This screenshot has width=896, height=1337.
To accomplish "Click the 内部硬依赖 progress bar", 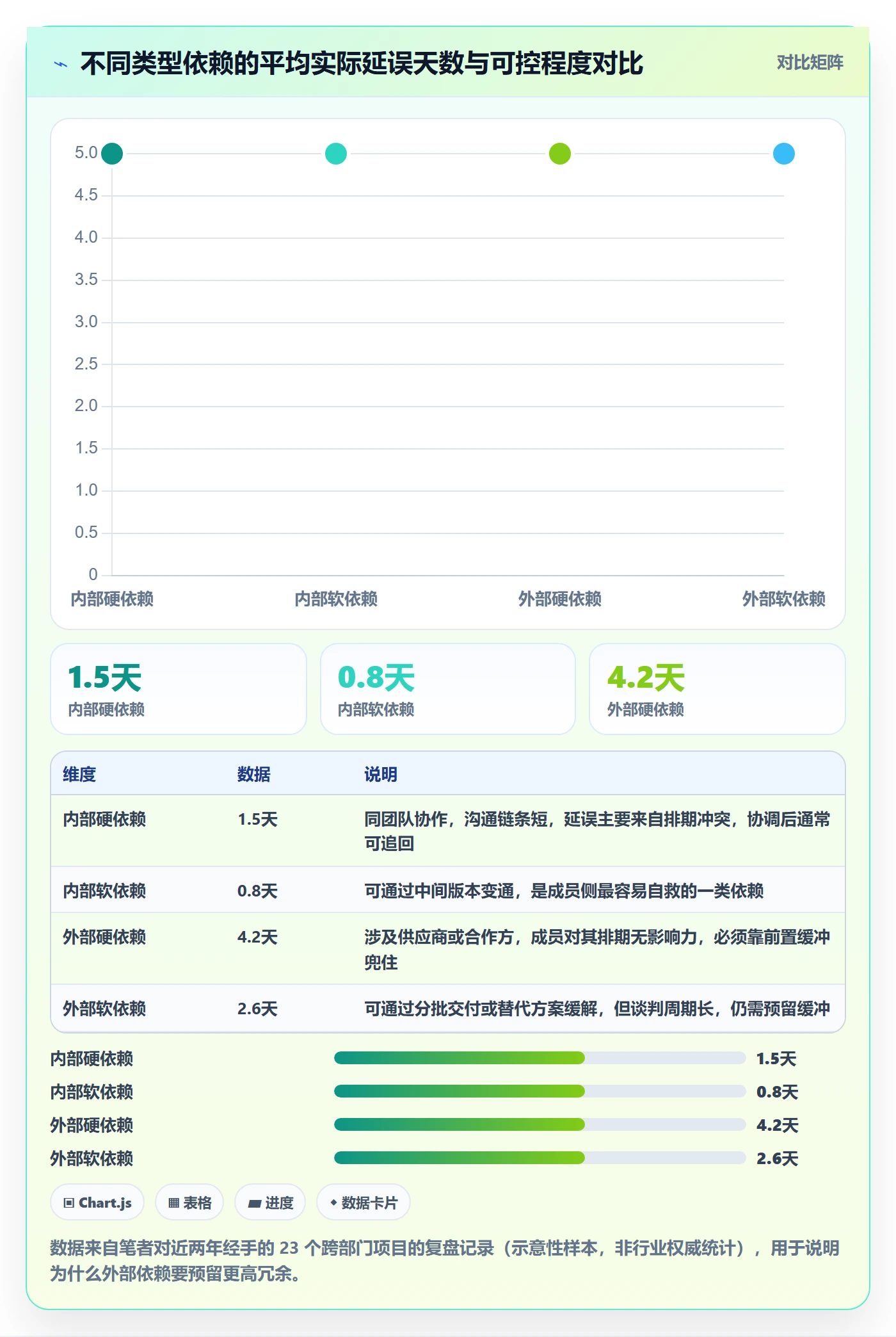I will point(540,1058).
